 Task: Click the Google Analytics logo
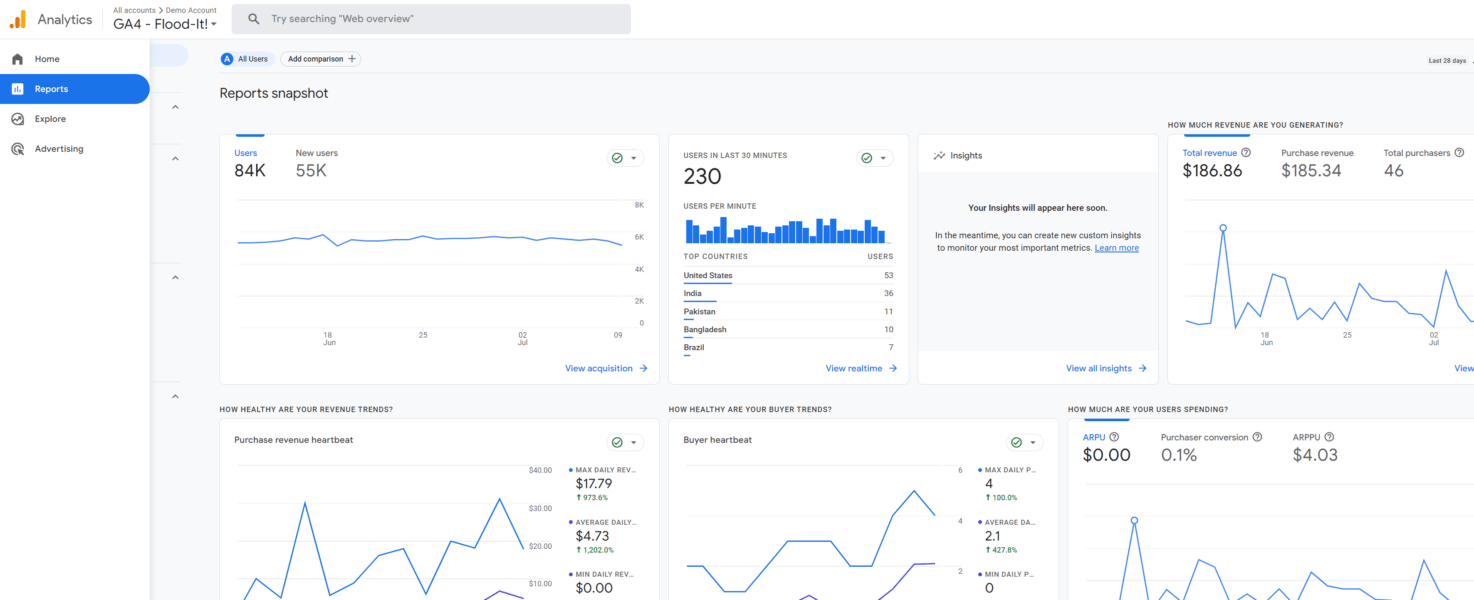pyautogui.click(x=18, y=19)
